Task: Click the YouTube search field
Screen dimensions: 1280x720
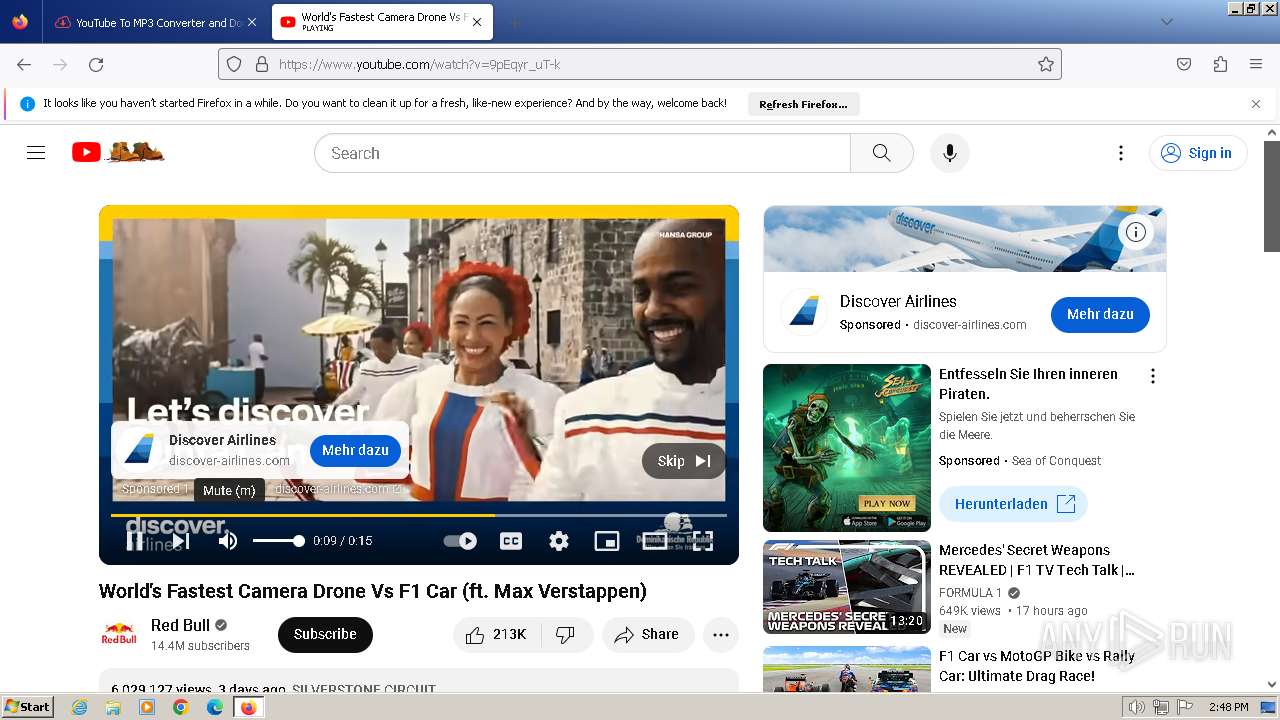Action: click(x=582, y=153)
